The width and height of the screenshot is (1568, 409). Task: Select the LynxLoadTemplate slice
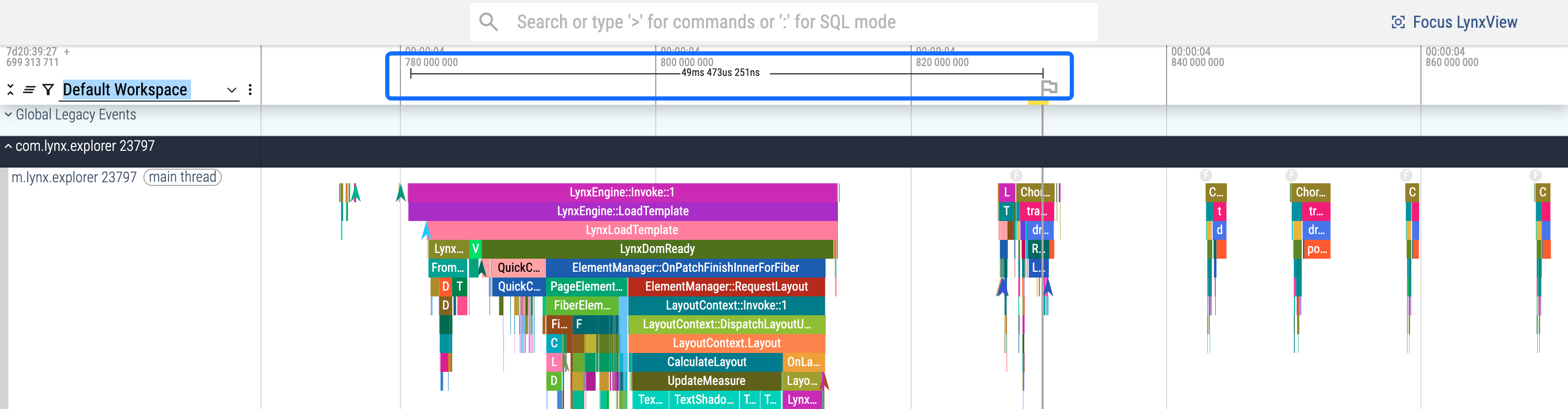(632, 230)
